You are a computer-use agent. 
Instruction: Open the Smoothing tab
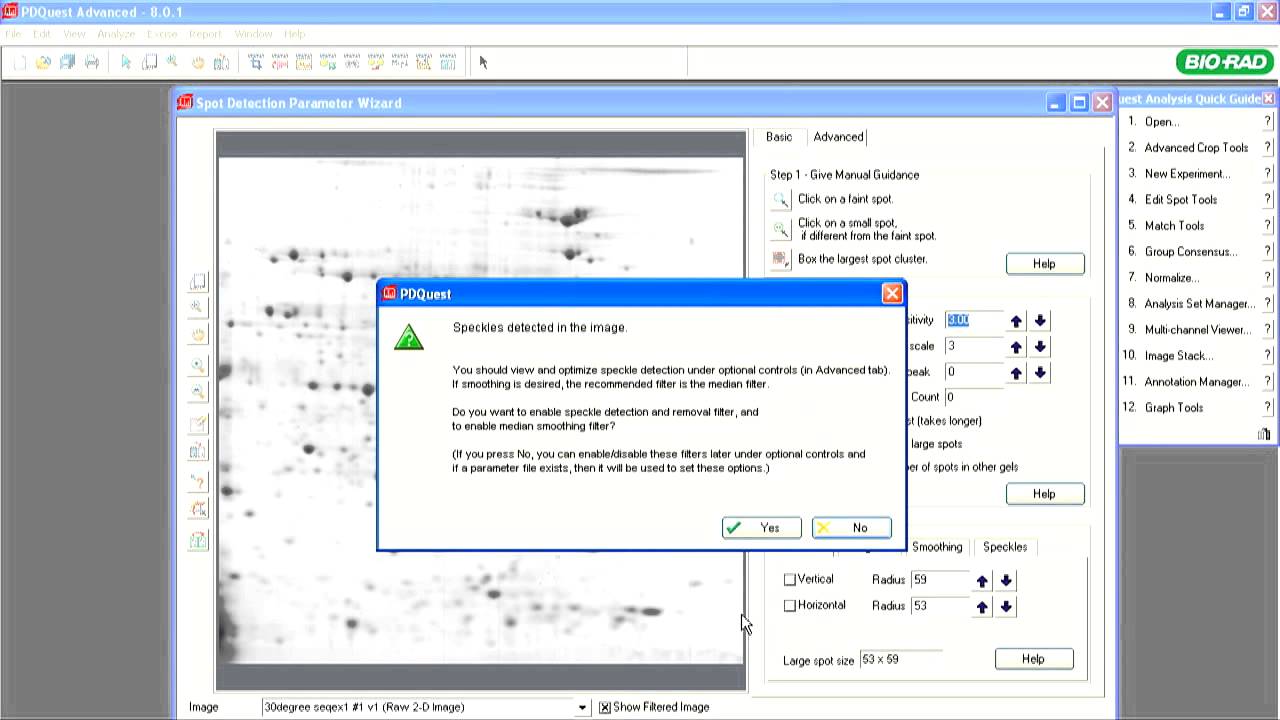[937, 547]
